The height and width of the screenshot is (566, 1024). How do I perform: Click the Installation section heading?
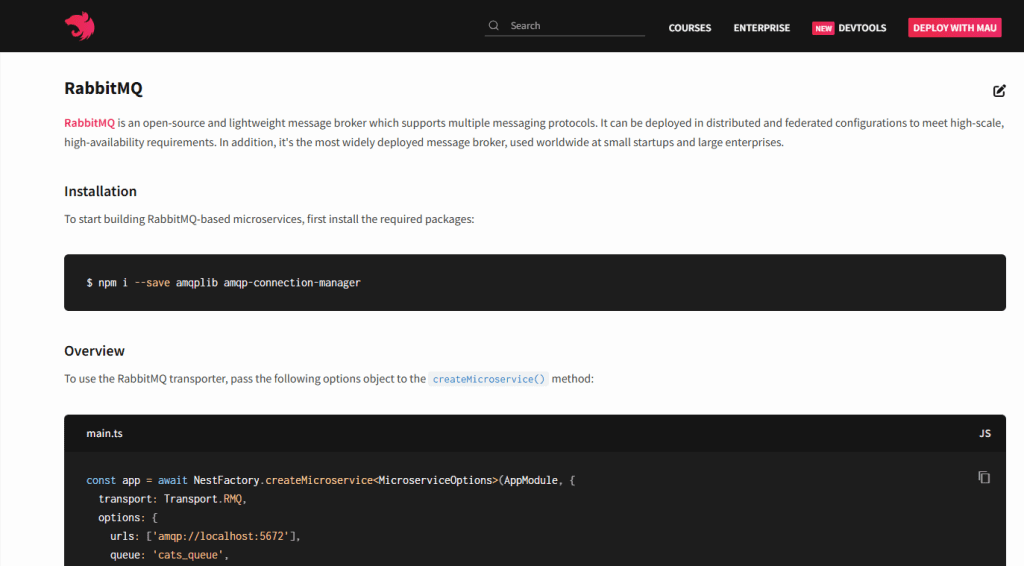click(x=101, y=191)
